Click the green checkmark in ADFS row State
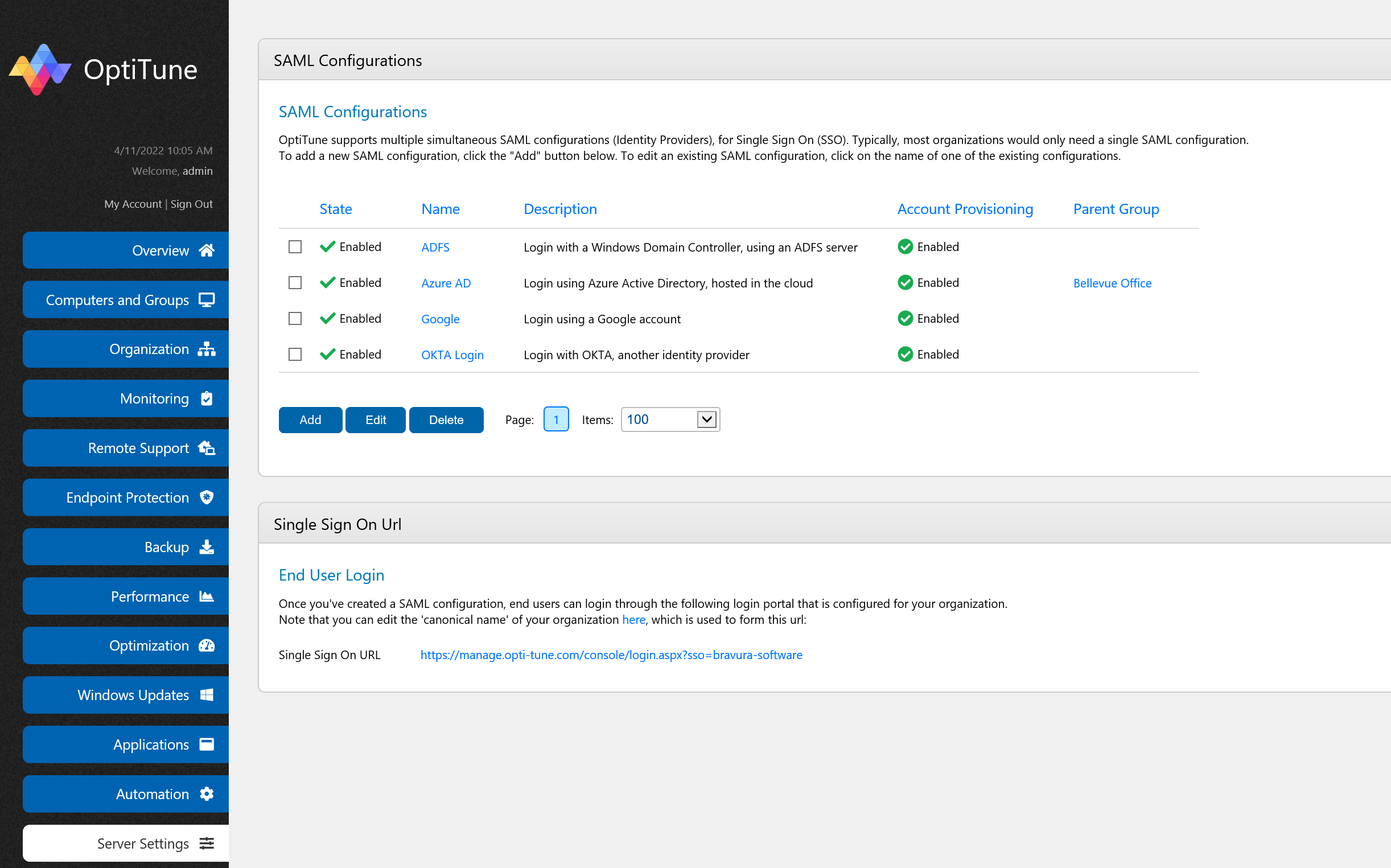 click(x=328, y=247)
